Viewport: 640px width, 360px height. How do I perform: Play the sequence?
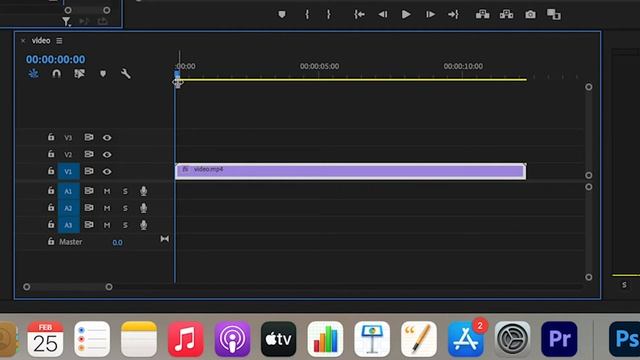pos(406,15)
